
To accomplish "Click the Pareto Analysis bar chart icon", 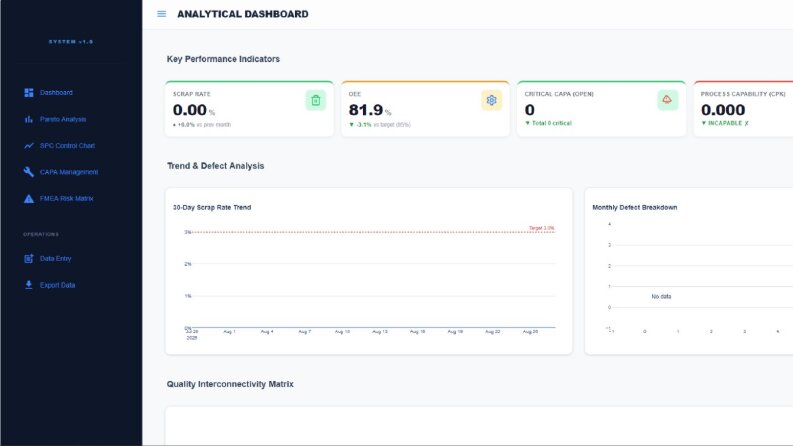I will (x=29, y=119).
